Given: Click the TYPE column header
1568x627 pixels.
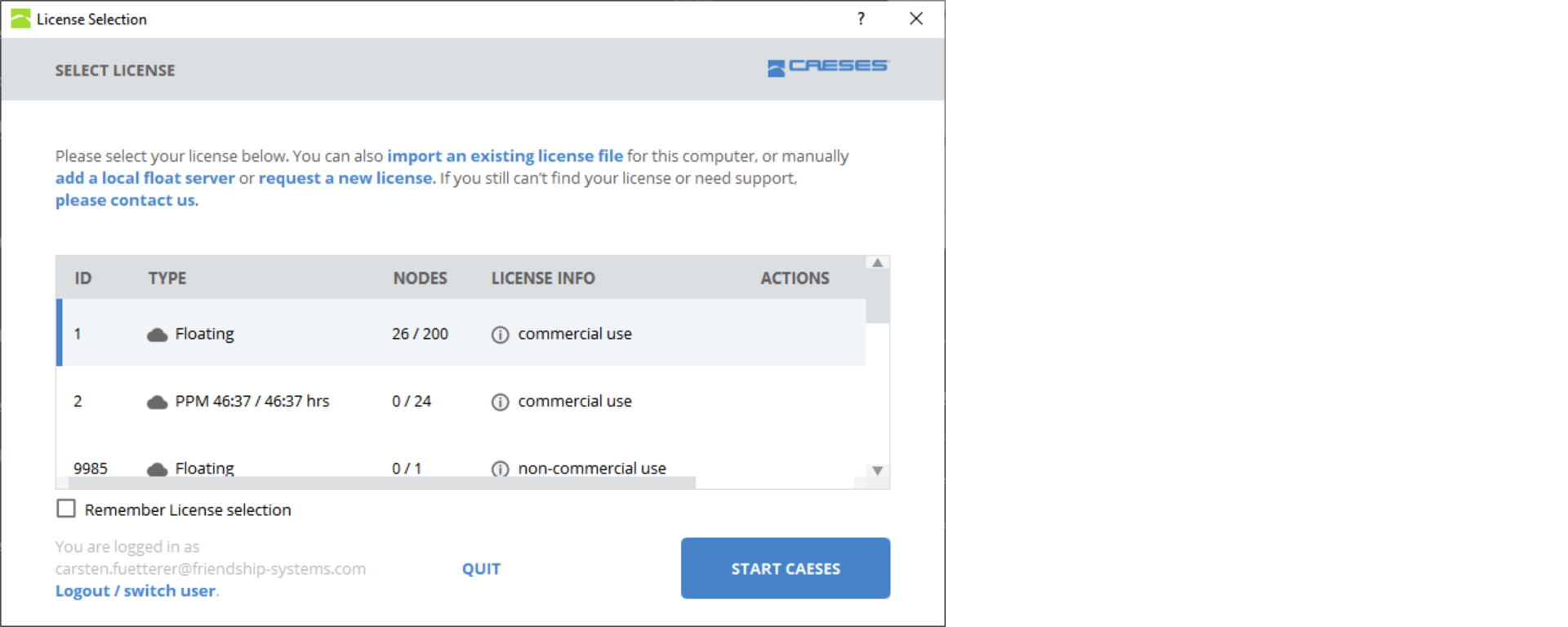Looking at the screenshot, I should 167,278.
